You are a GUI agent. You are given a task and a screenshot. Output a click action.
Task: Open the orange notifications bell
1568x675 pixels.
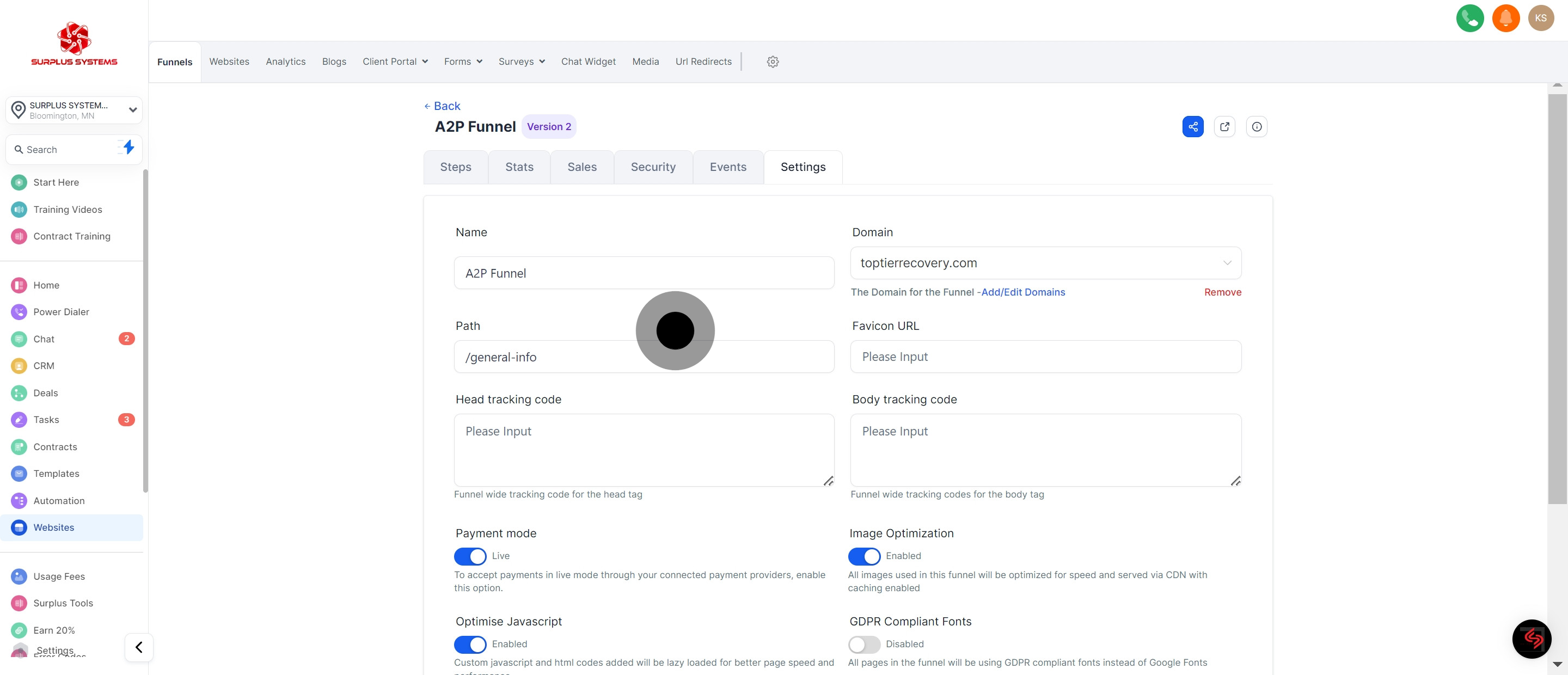click(x=1505, y=19)
